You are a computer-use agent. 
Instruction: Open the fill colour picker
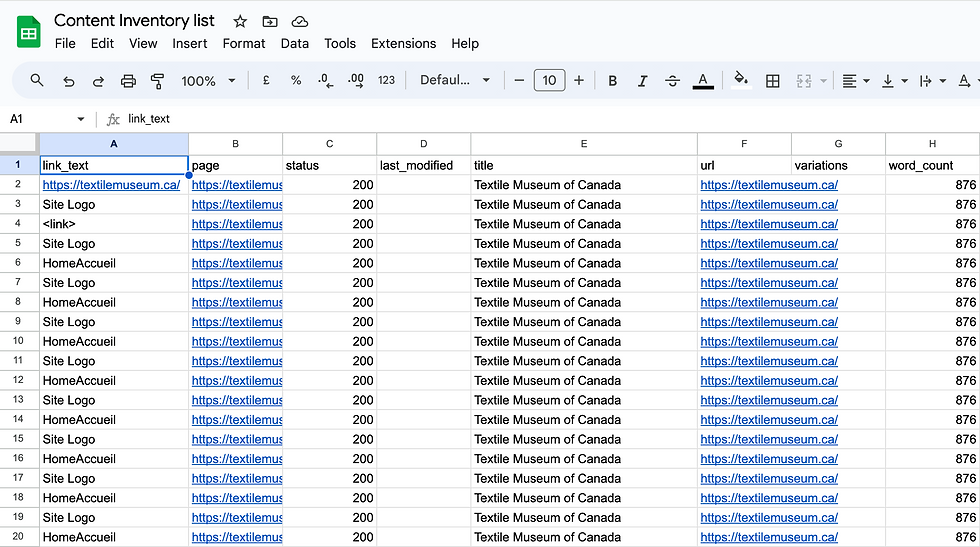pyautogui.click(x=741, y=81)
